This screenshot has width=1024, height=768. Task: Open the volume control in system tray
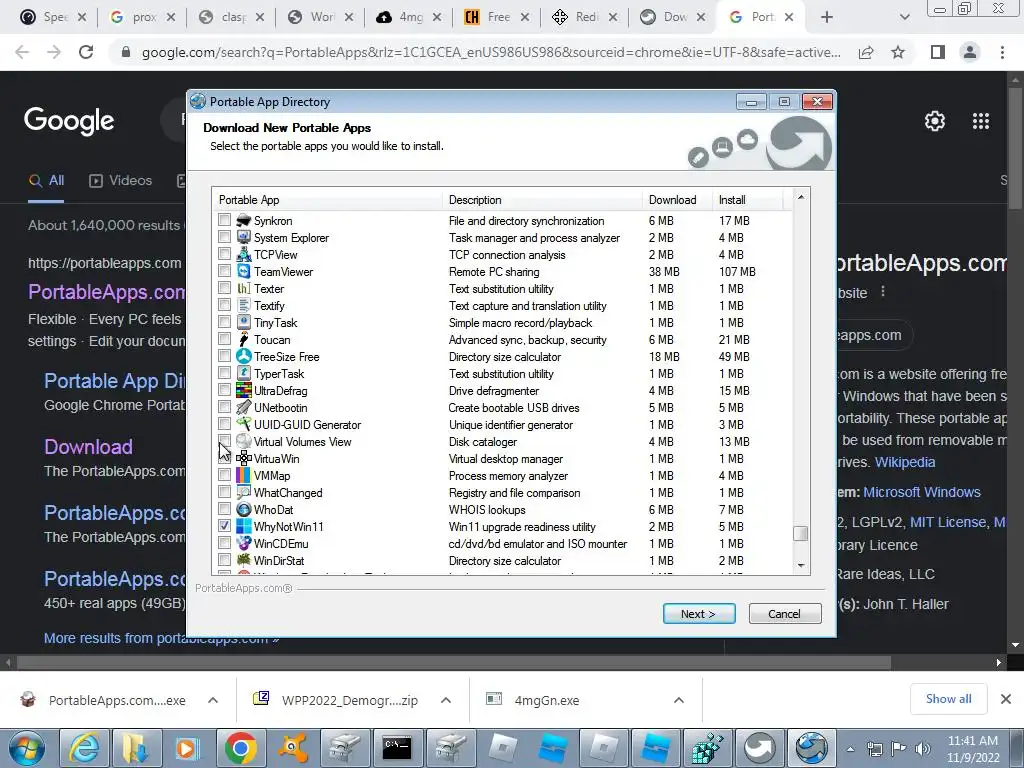[923, 749]
